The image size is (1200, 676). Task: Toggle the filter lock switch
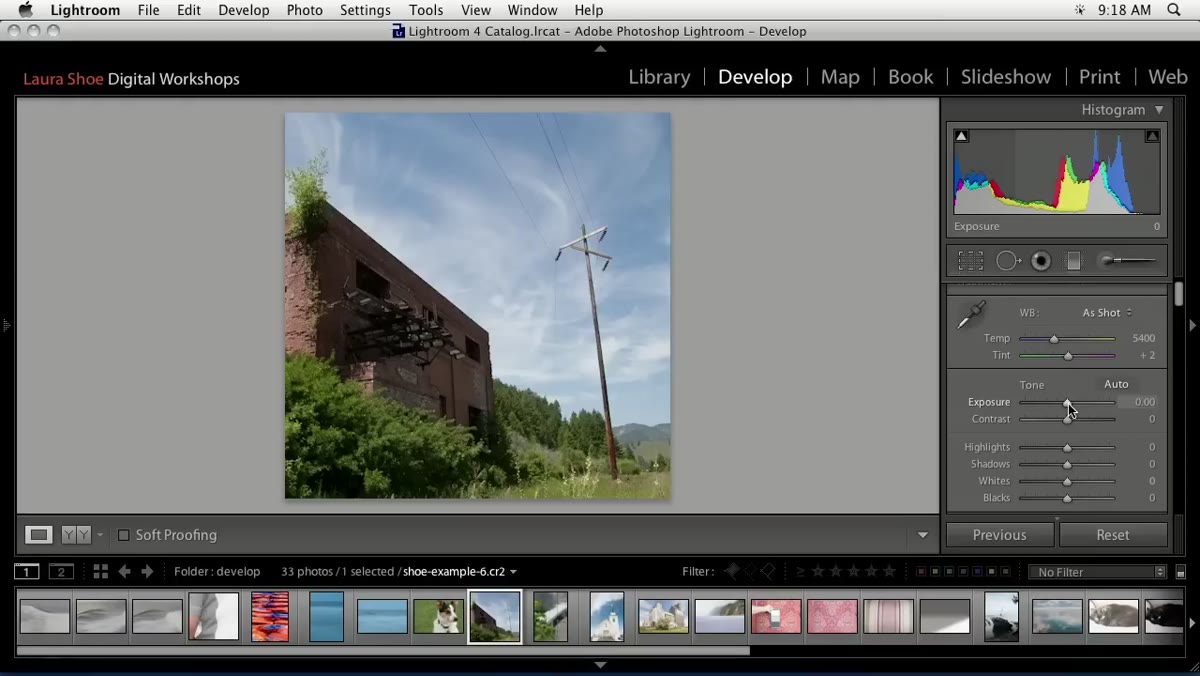point(1181,572)
